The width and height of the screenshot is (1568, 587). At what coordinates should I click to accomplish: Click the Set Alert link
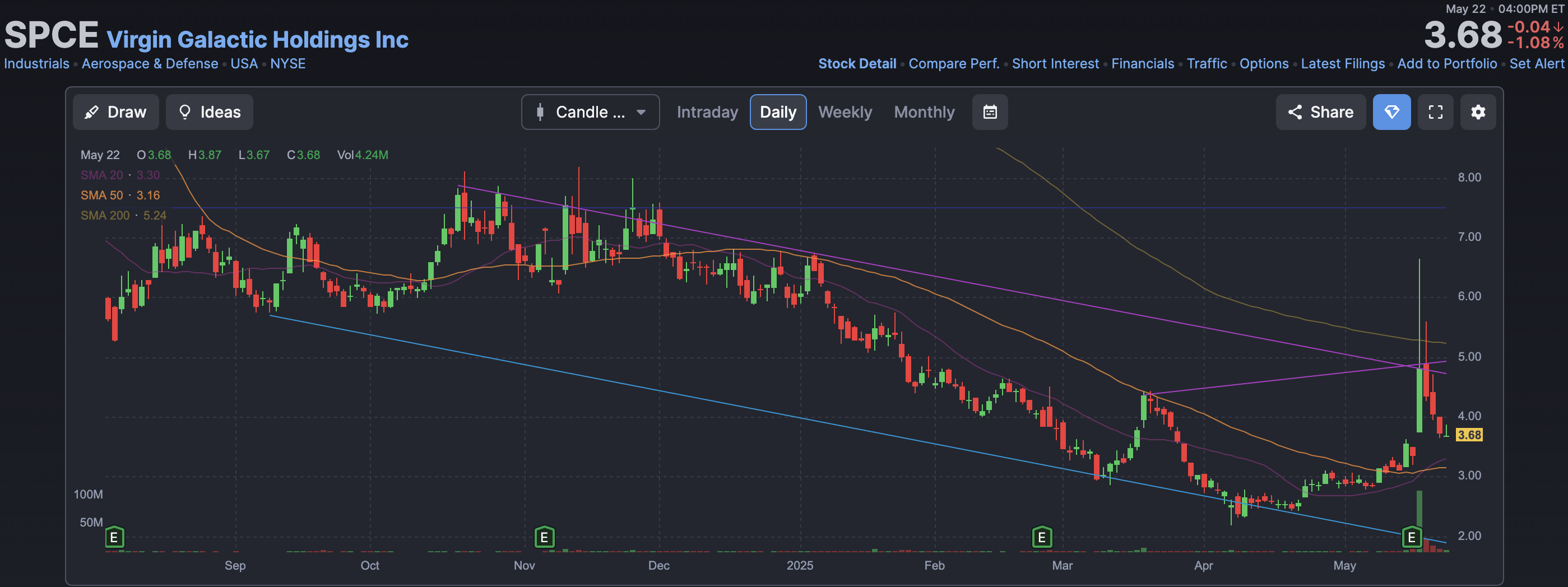tap(1537, 64)
